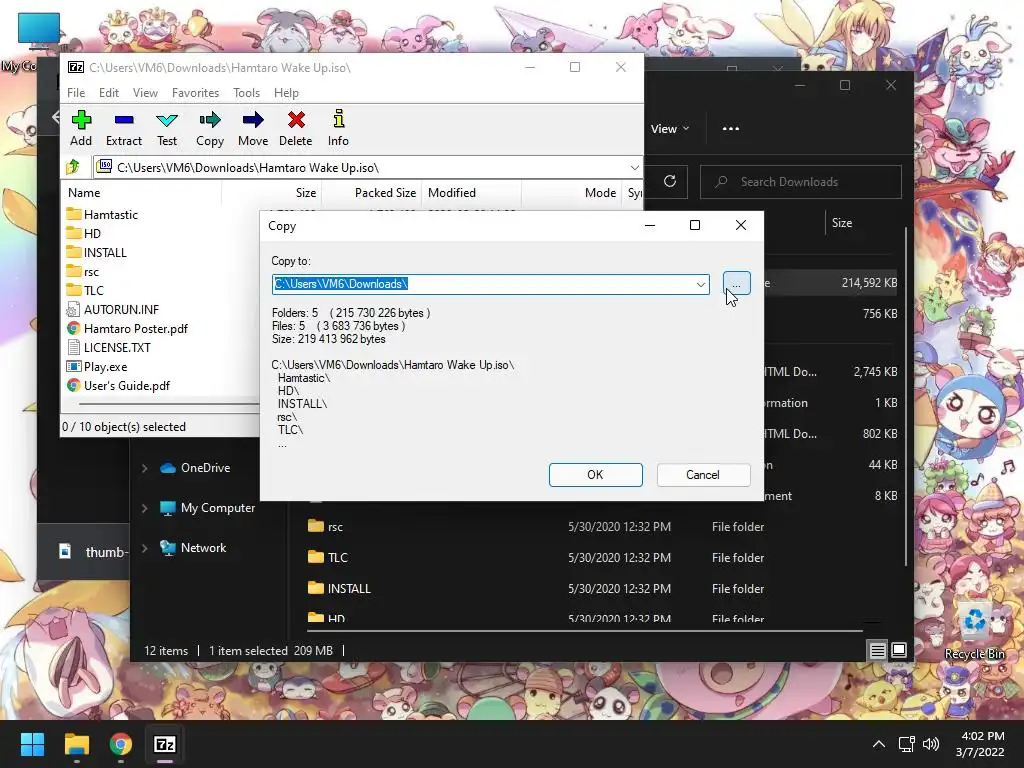
Task: Select the INSTALL folder in Explorer list
Action: tap(340, 588)
